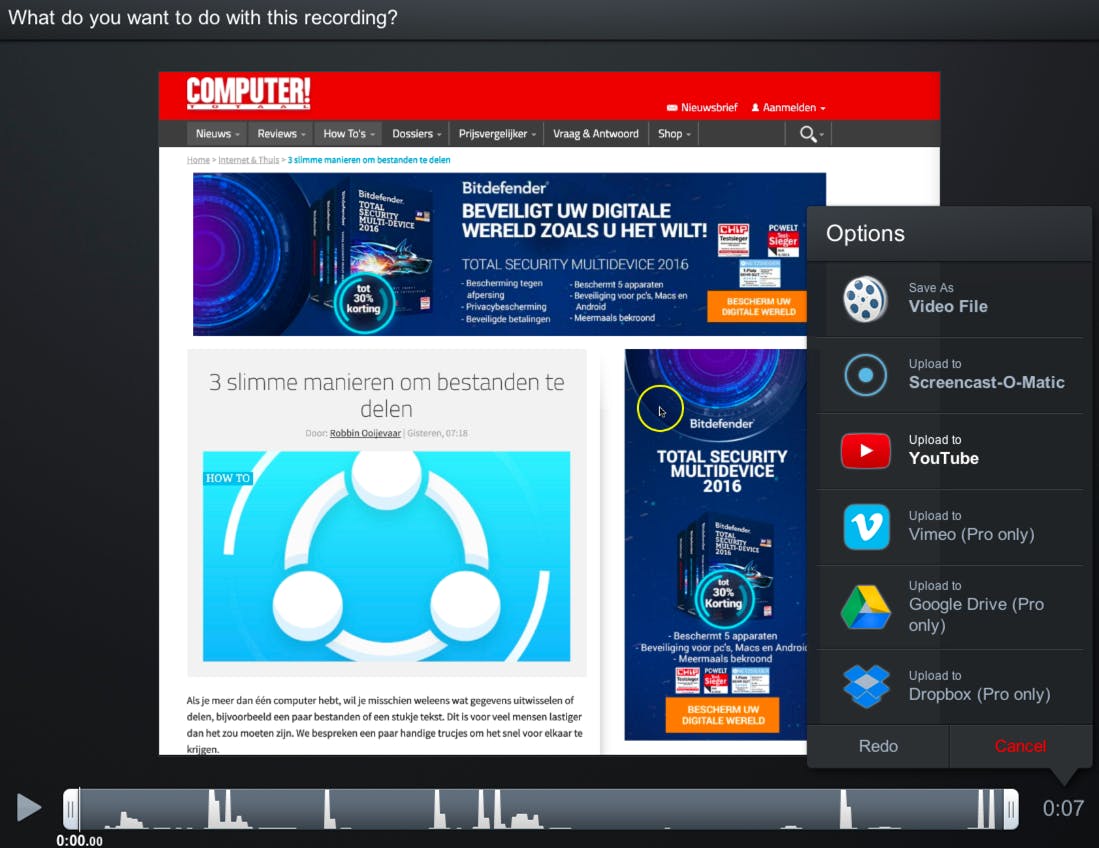
Task: Open Vraag & Antwoord page
Action: coord(596,134)
